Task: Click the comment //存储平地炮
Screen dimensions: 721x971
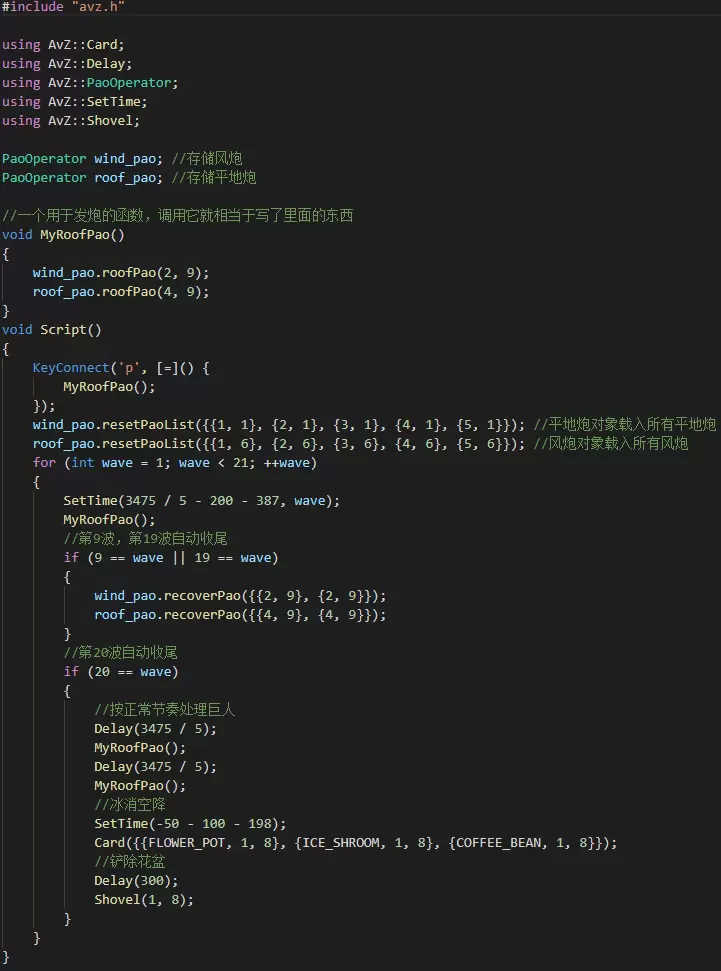Action: click(214, 178)
